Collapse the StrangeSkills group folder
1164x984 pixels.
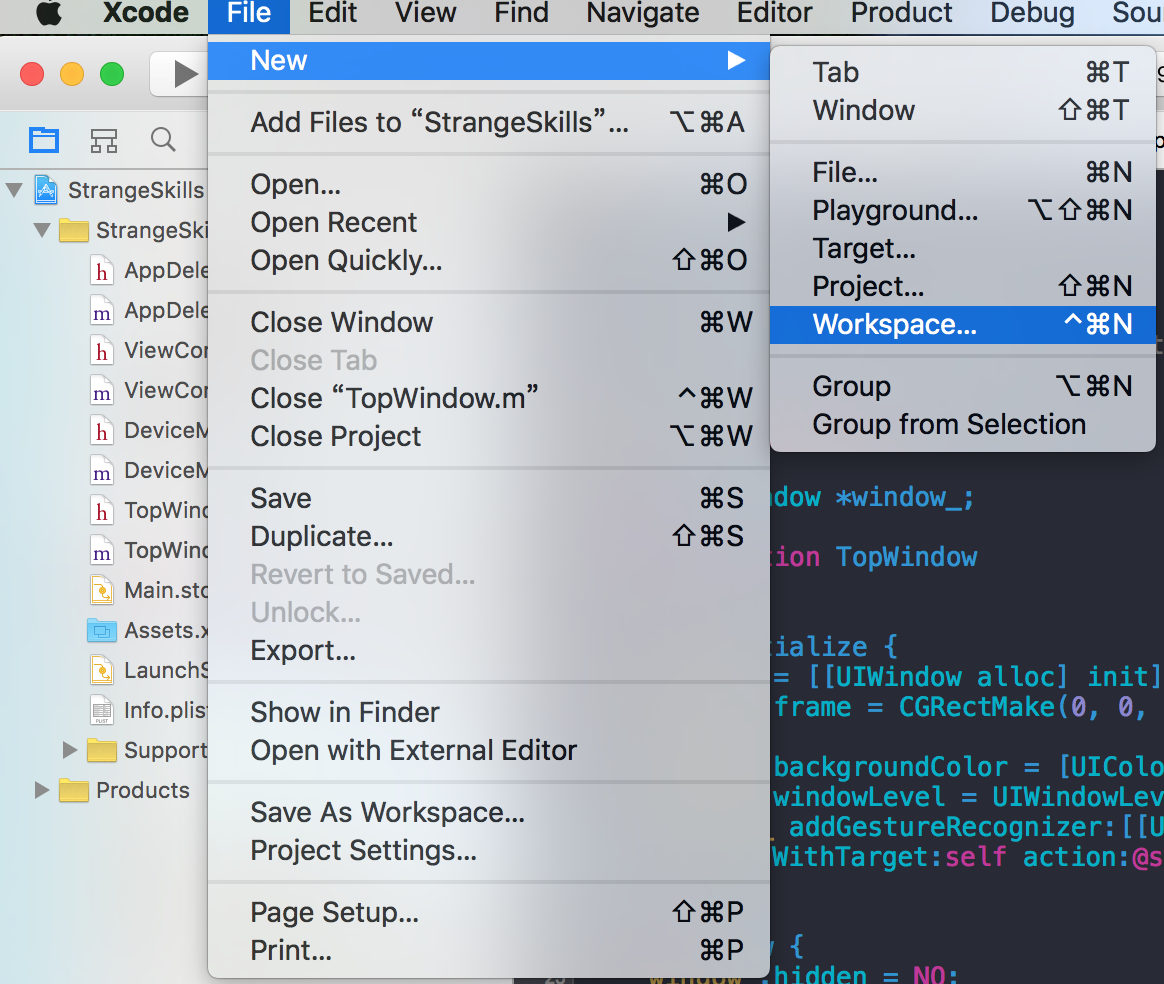click(x=42, y=230)
